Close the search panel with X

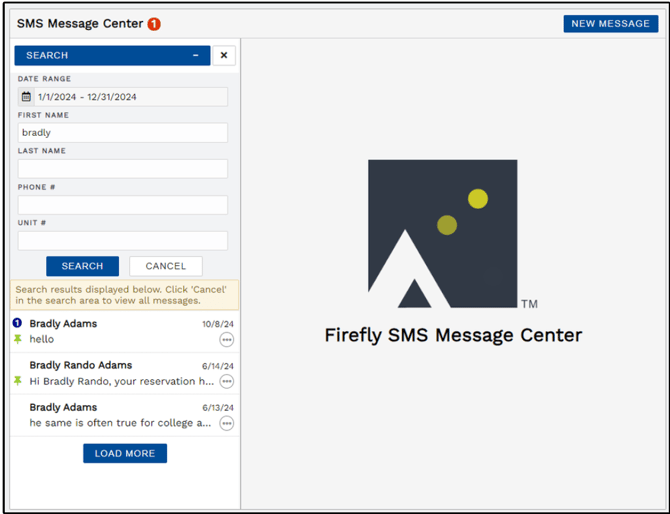[x=224, y=56]
